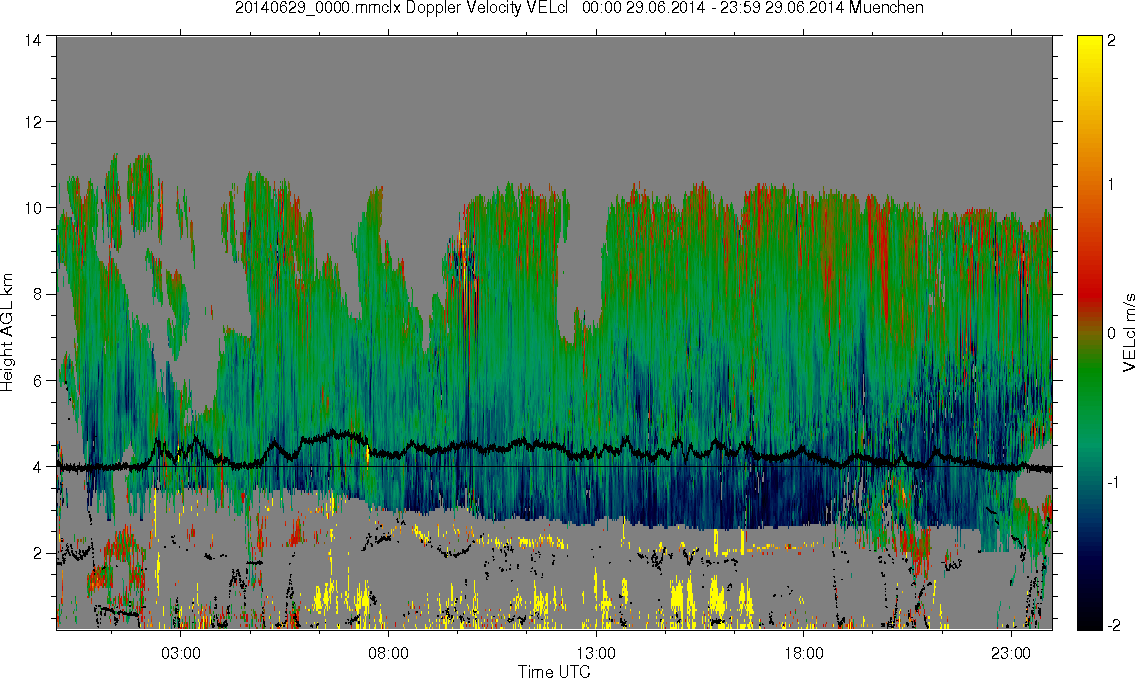This screenshot has width=1135, height=678.
Task: Click height label '14' on the y-axis
Action: (33, 41)
